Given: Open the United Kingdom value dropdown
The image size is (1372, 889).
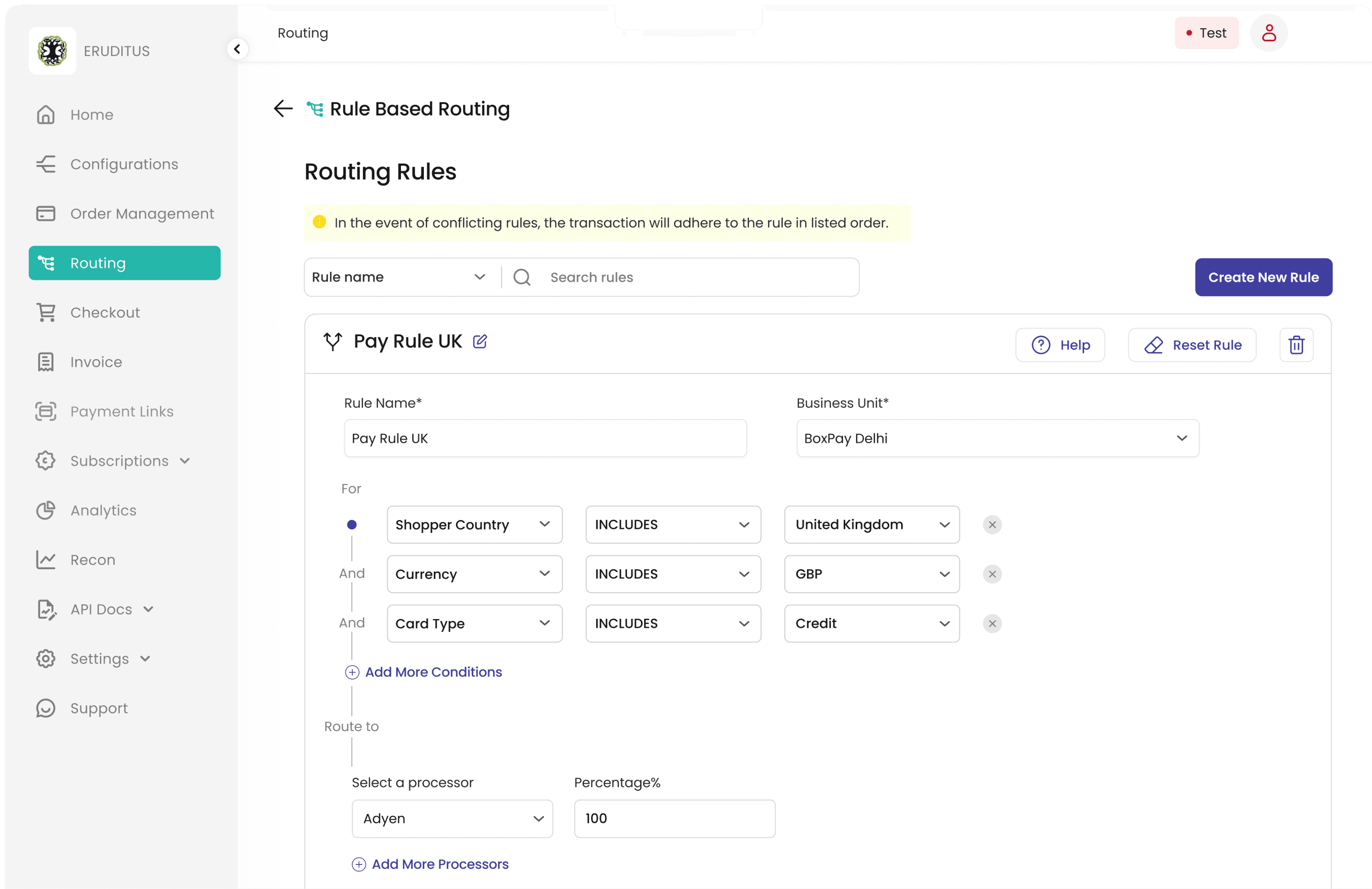Looking at the screenshot, I should click(x=871, y=525).
